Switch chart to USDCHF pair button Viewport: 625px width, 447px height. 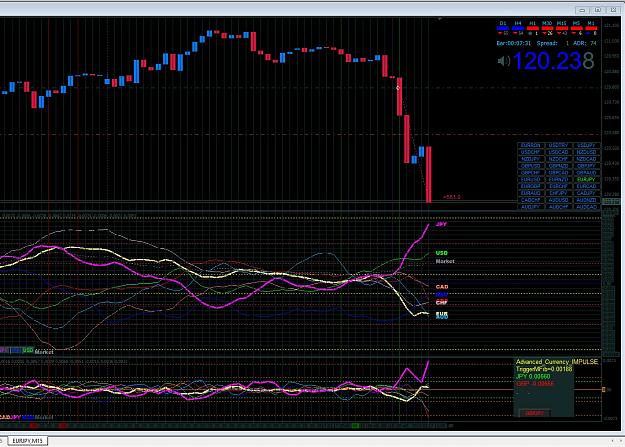(531, 152)
